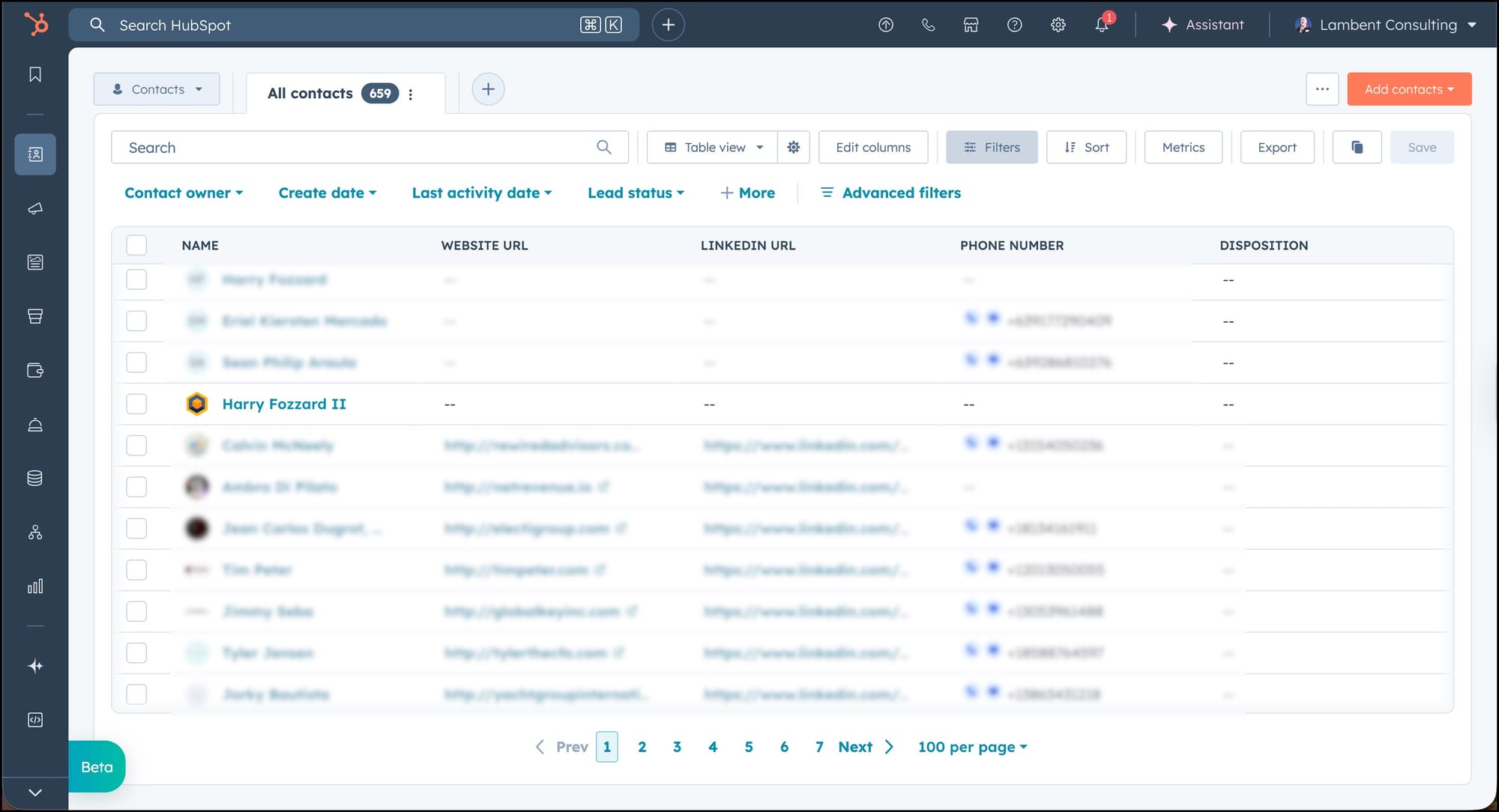The image size is (1499, 812).
Task: Click the clone view copy icon
Action: coord(1357,148)
